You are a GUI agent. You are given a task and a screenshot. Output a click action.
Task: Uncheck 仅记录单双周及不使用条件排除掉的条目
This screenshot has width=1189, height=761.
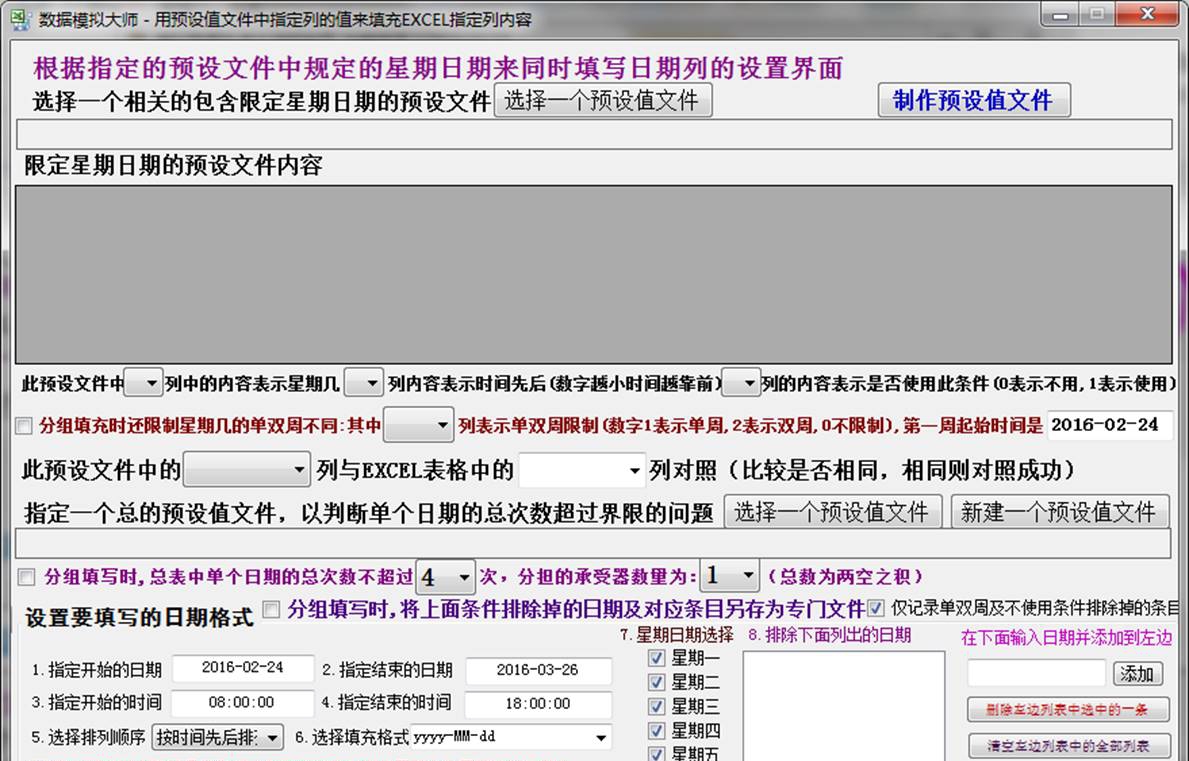878,610
